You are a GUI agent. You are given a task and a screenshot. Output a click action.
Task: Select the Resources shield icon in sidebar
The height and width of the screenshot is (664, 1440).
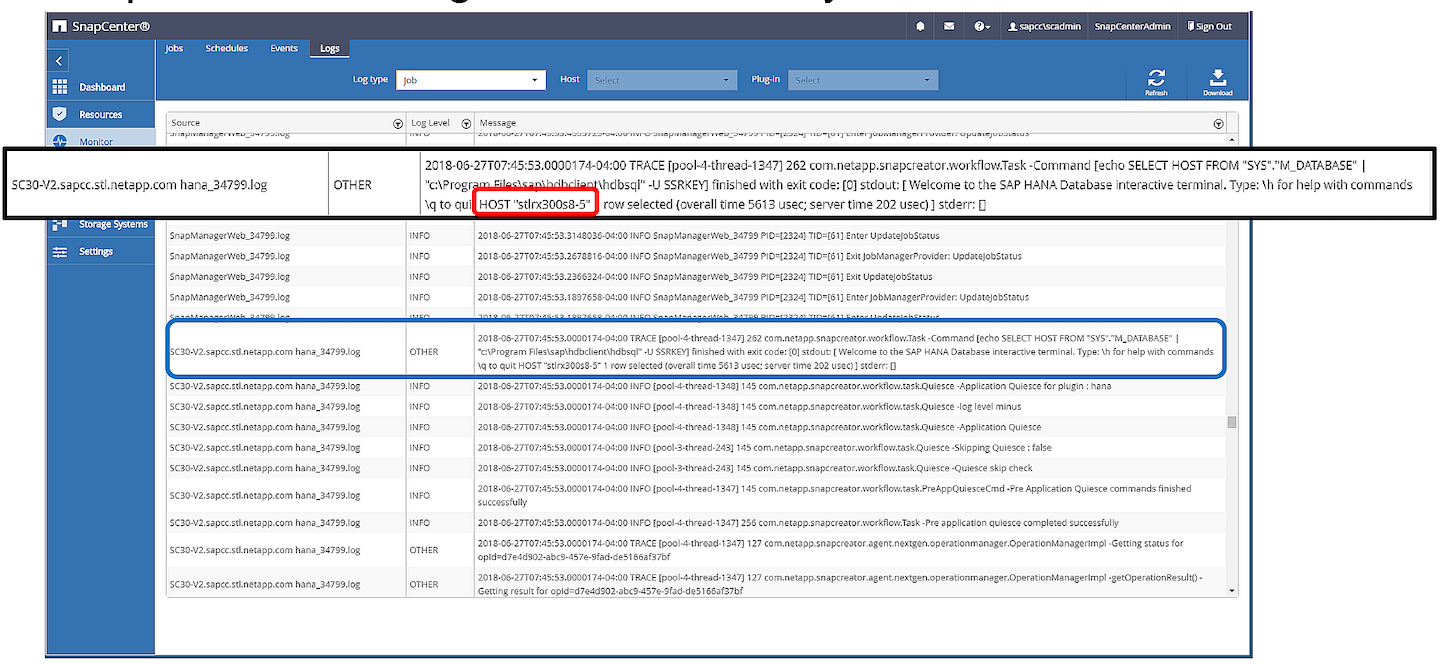click(60, 114)
